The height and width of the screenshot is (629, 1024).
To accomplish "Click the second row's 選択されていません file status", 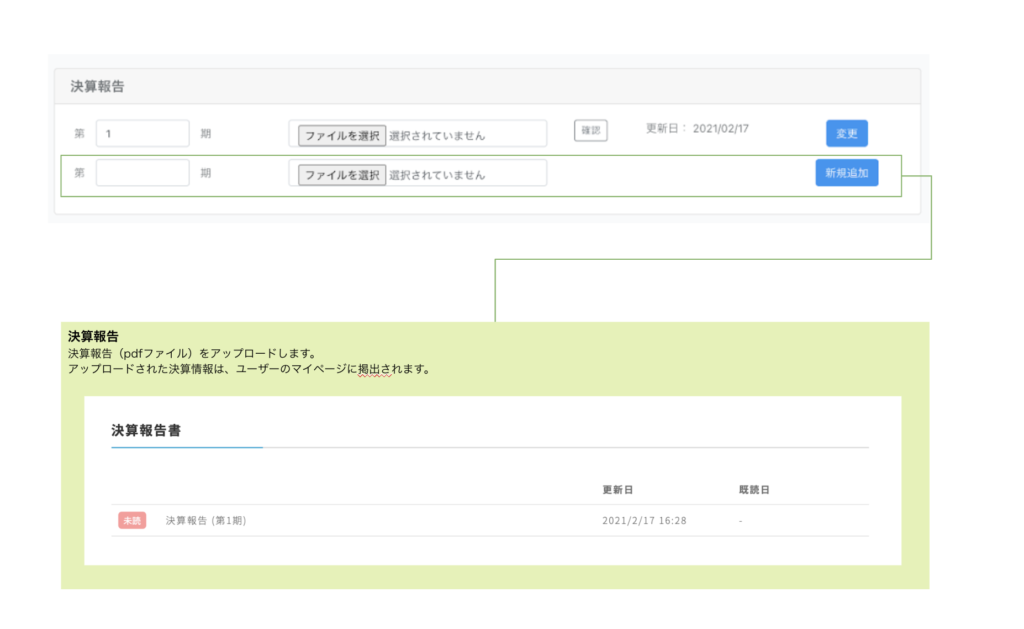I will 437,175.
